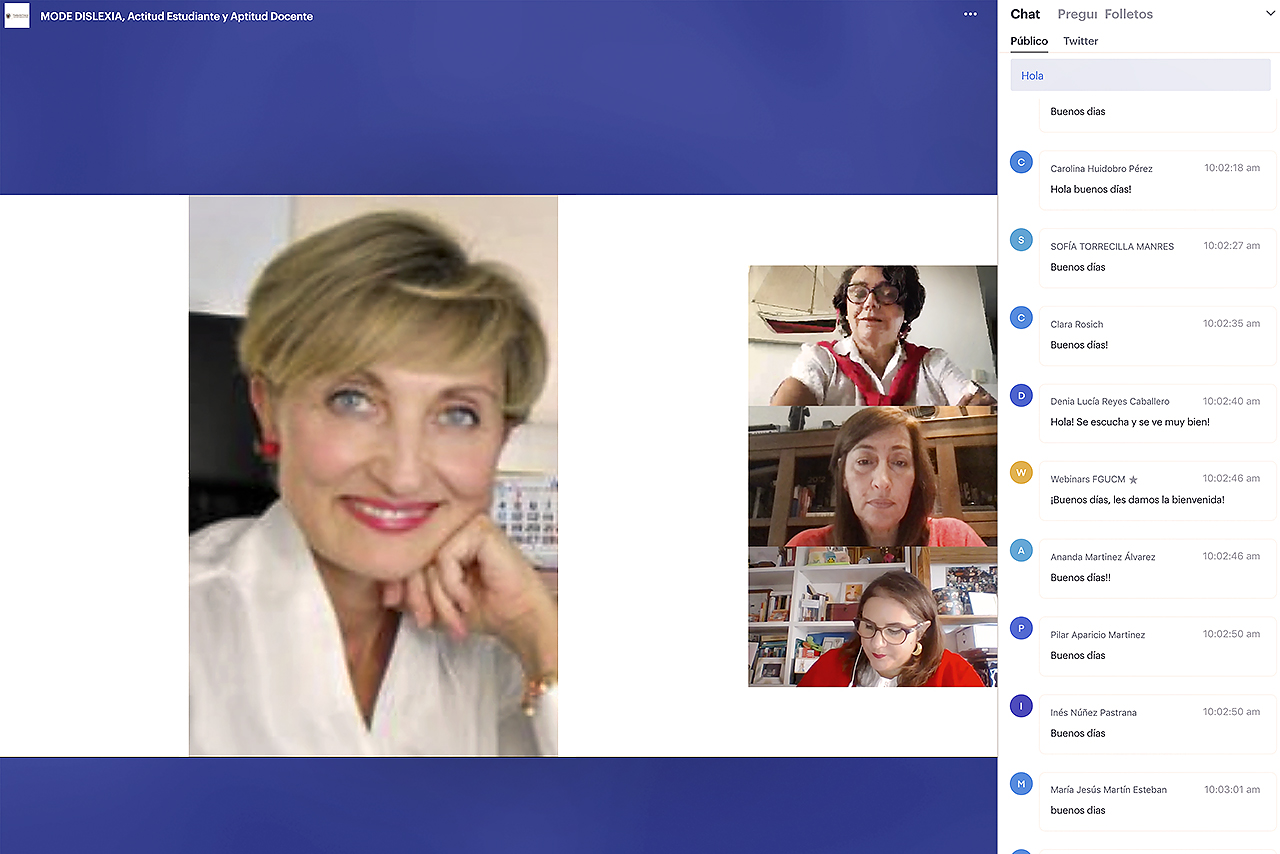Open the Preguntas tab
The height and width of the screenshot is (854, 1280).
[x=1077, y=14]
